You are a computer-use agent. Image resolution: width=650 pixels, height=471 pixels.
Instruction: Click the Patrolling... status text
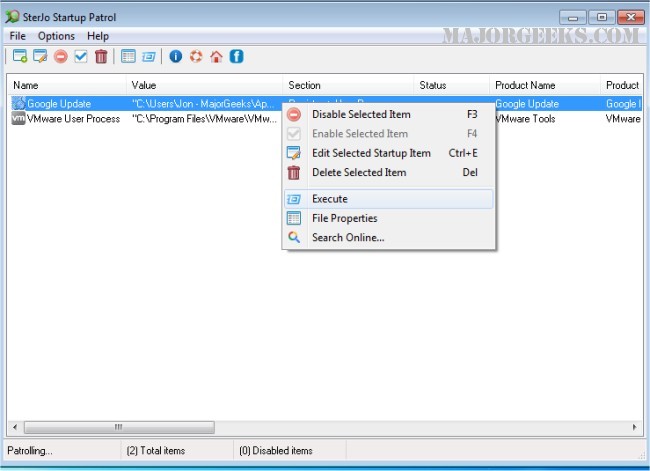30,451
